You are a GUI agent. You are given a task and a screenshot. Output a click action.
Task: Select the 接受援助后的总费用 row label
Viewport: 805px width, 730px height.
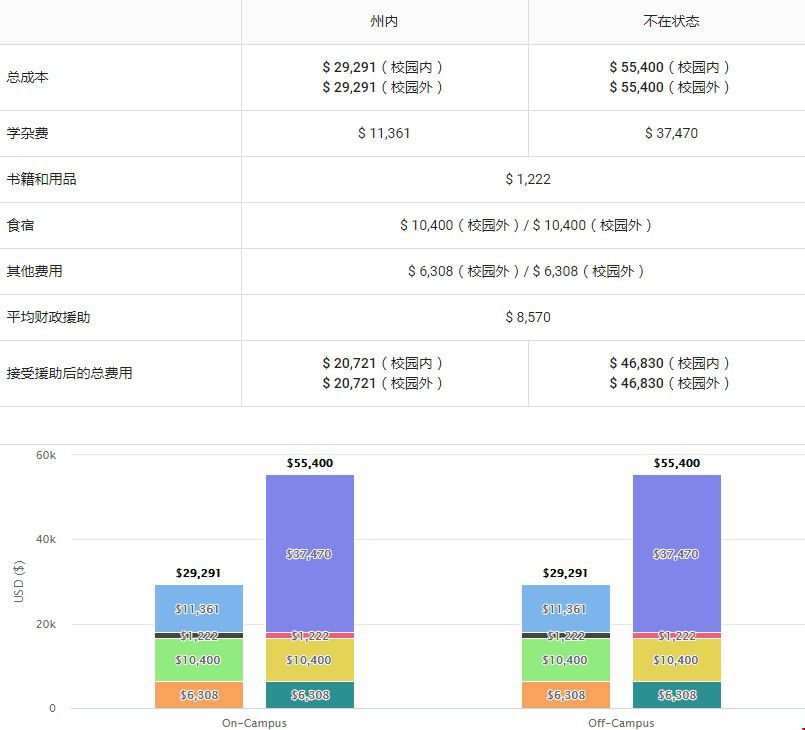[69, 373]
